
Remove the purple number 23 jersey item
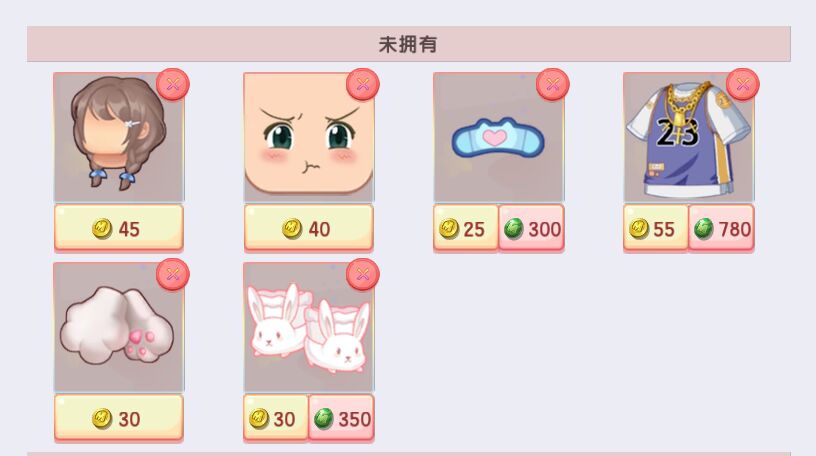click(x=743, y=84)
